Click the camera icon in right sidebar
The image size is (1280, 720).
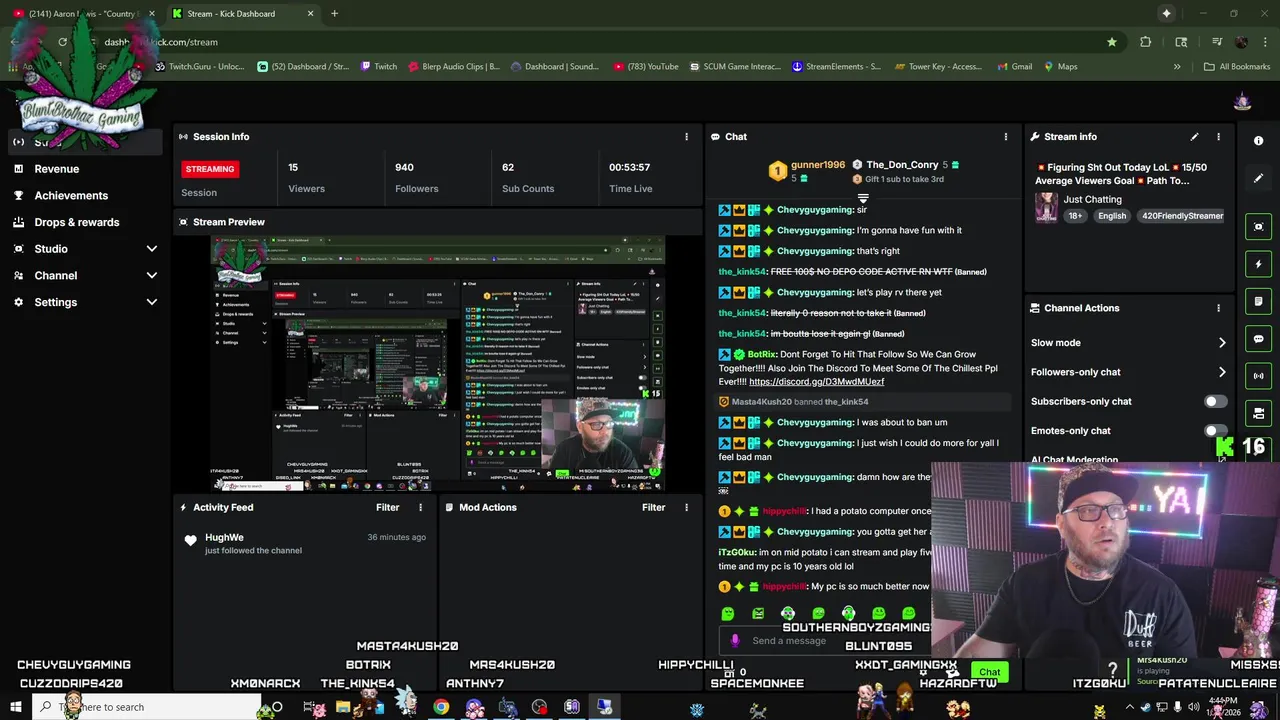[1259, 413]
